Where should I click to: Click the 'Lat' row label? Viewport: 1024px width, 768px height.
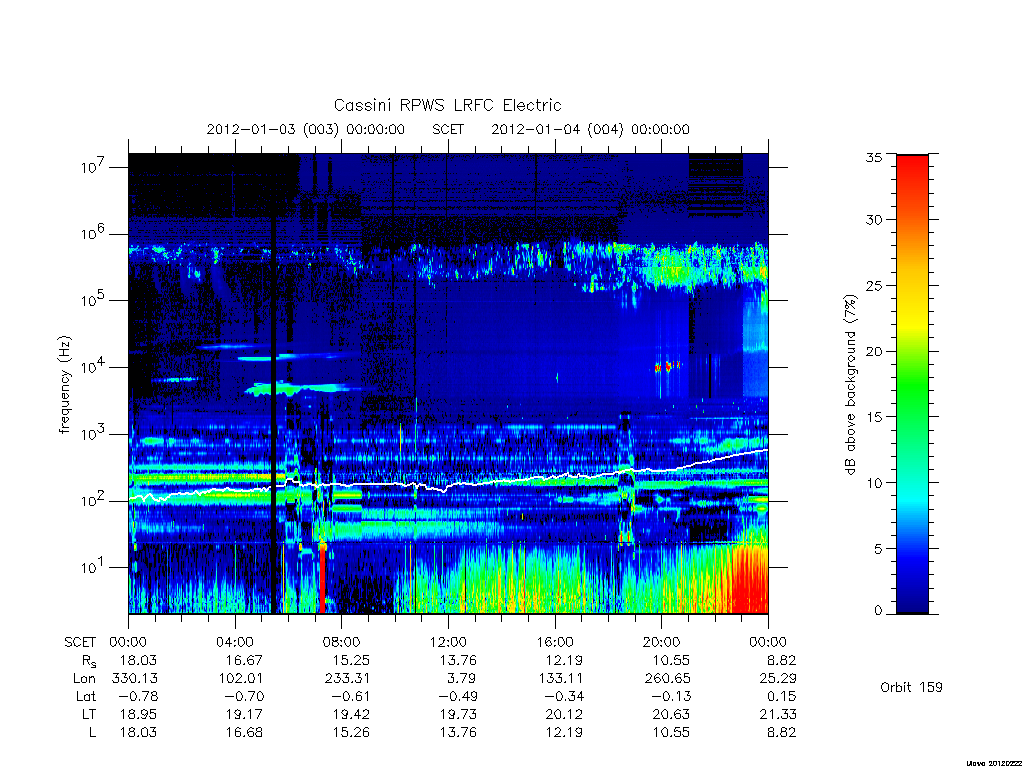[x=86, y=696]
